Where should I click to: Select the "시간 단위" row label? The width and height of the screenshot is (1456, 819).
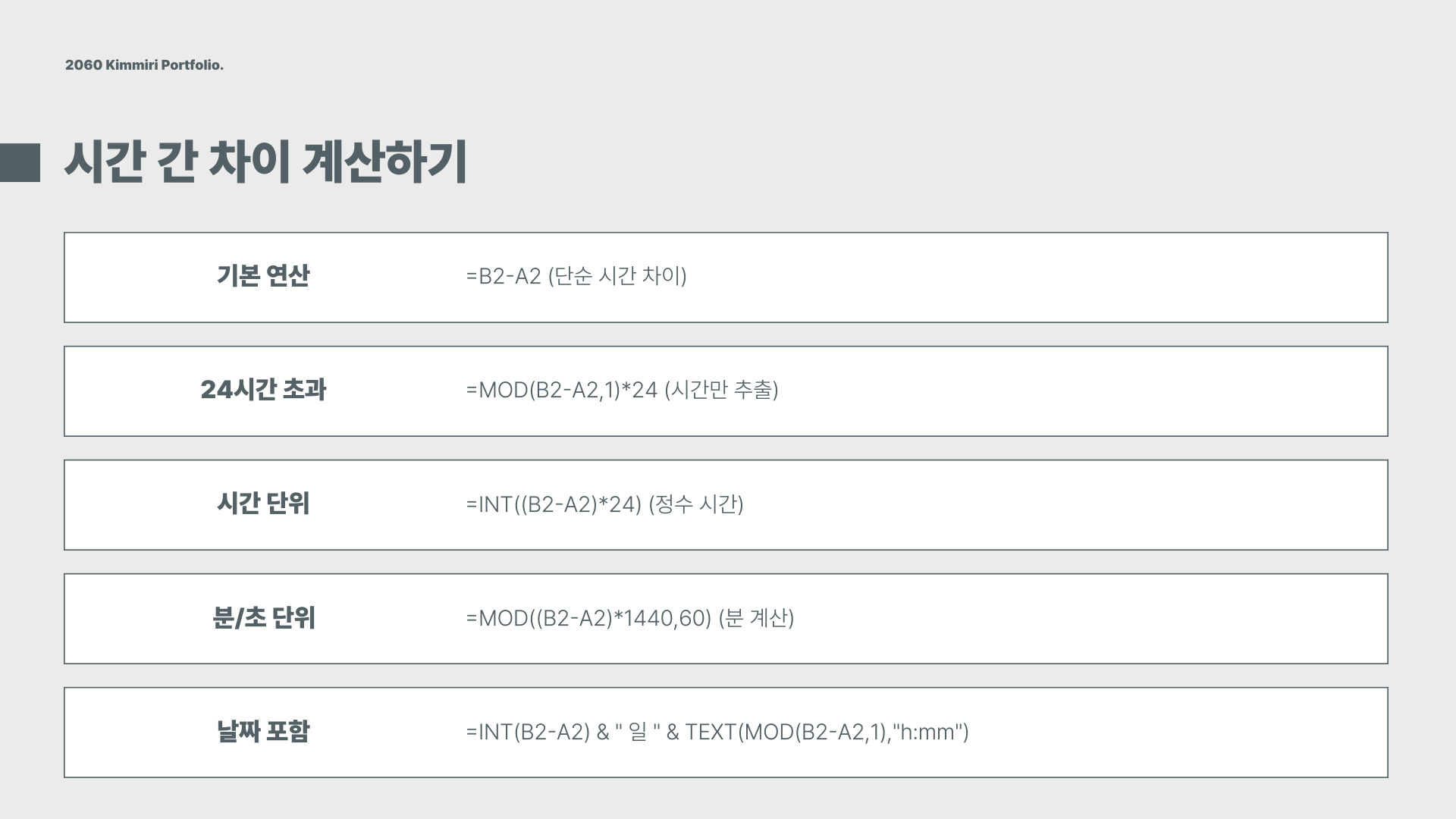coord(263,504)
